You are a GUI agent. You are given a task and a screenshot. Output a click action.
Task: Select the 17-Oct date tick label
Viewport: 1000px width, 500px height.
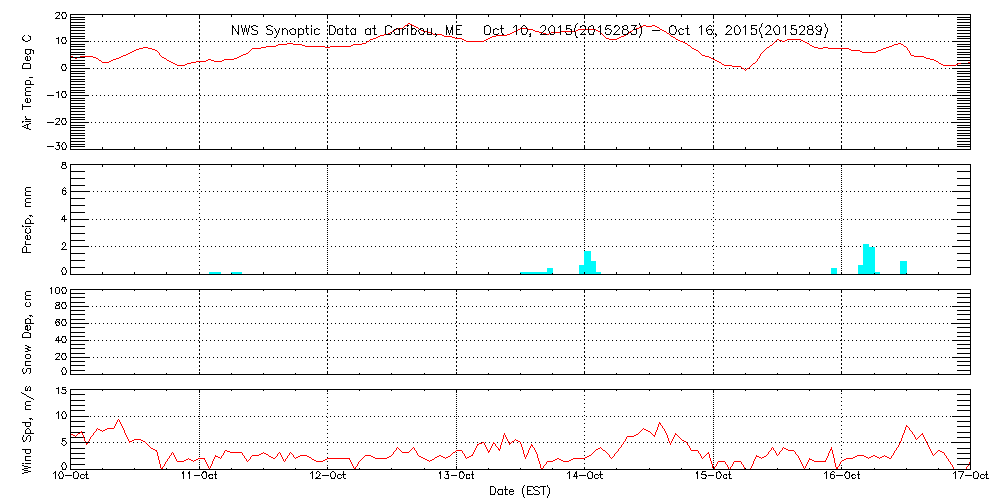click(968, 477)
